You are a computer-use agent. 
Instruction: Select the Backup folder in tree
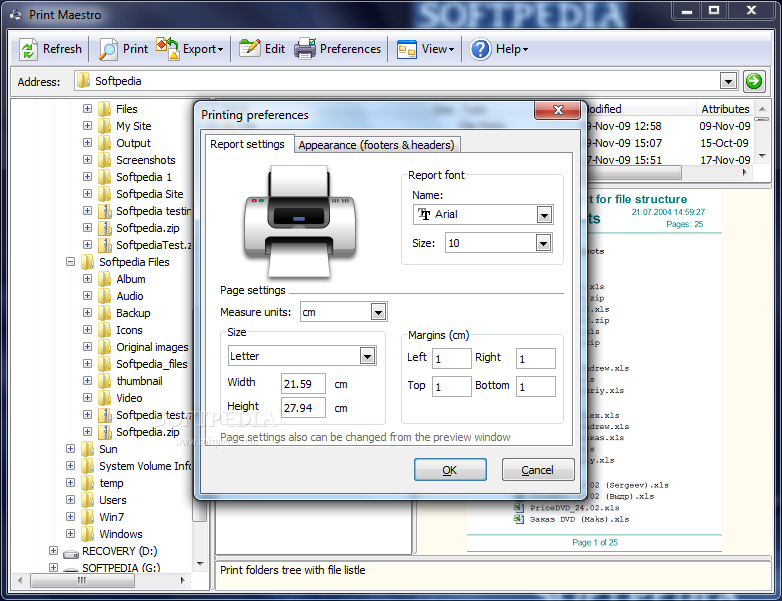click(133, 313)
